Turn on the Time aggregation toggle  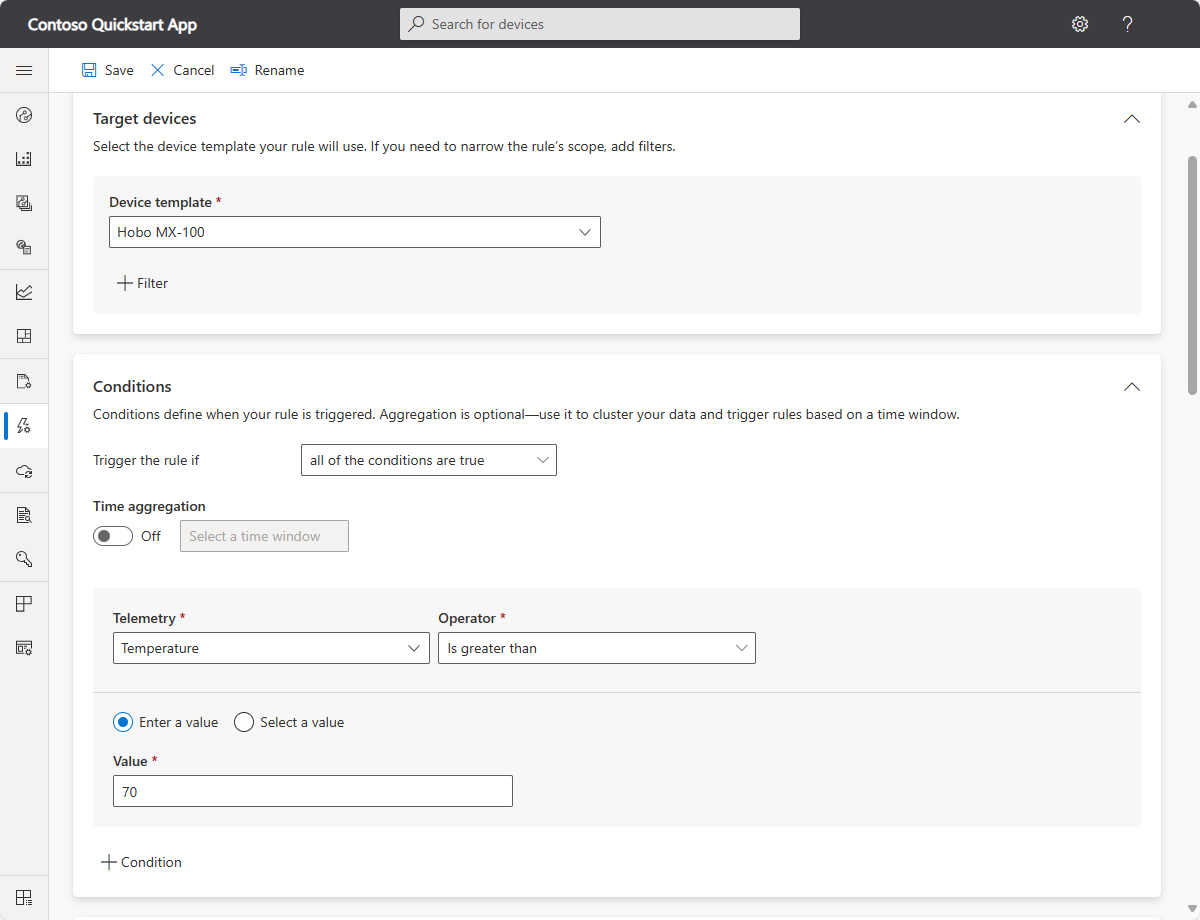pos(113,536)
